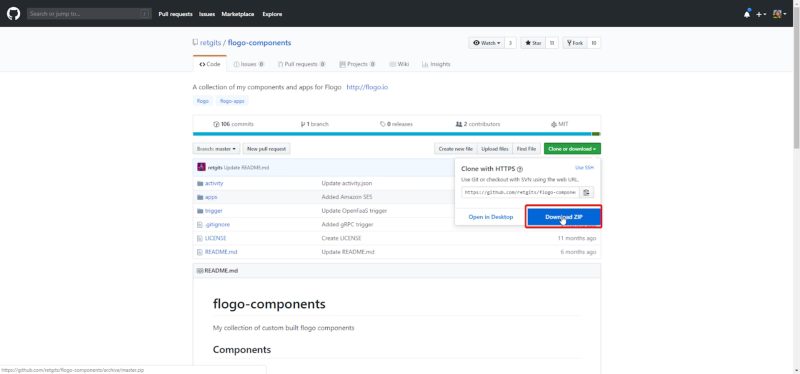Viewport: 800px width, 374px height.
Task: Switch to the Projects tab
Action: coord(357,64)
